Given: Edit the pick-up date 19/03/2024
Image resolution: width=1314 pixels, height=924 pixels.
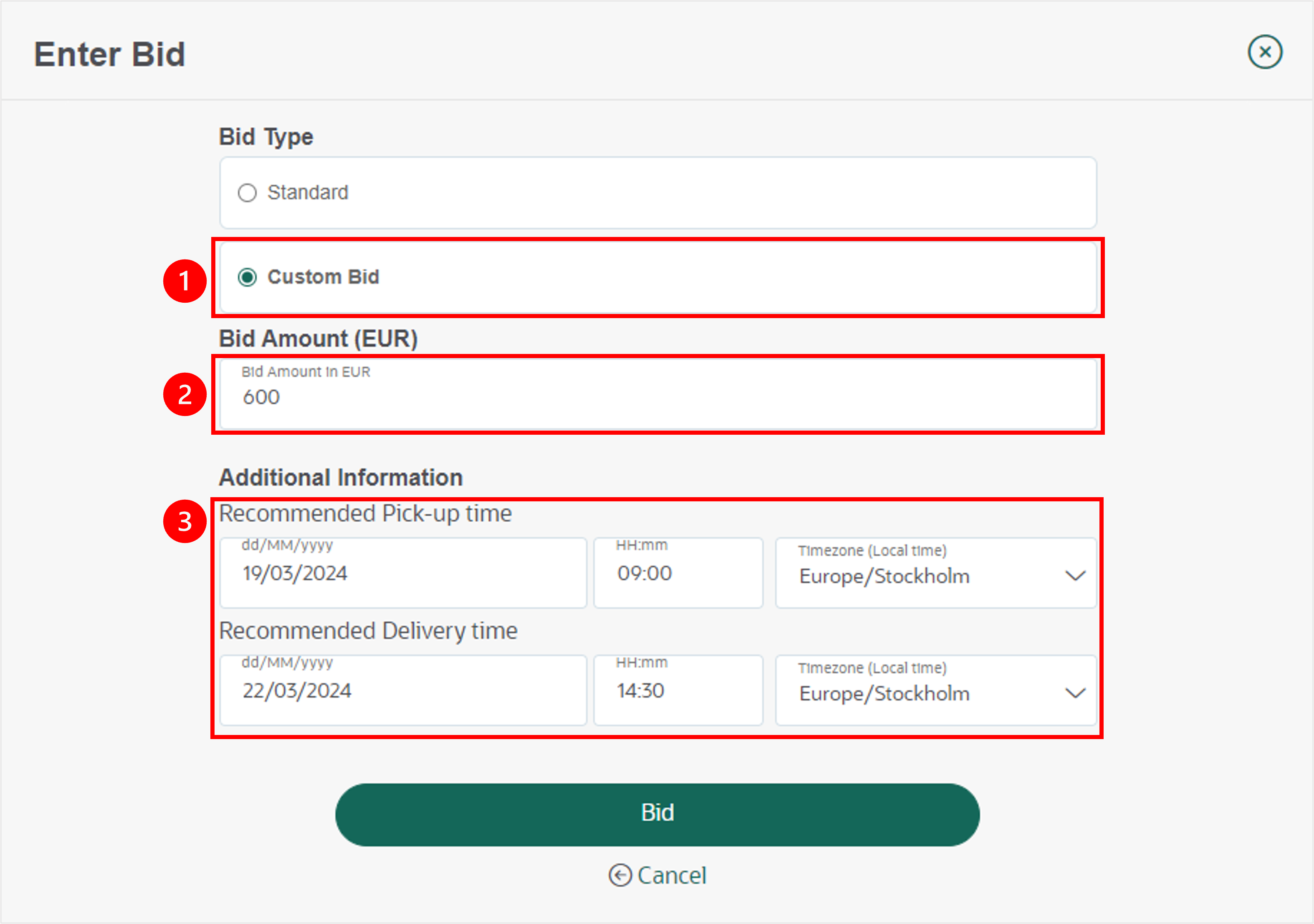Looking at the screenshot, I should [x=403, y=573].
